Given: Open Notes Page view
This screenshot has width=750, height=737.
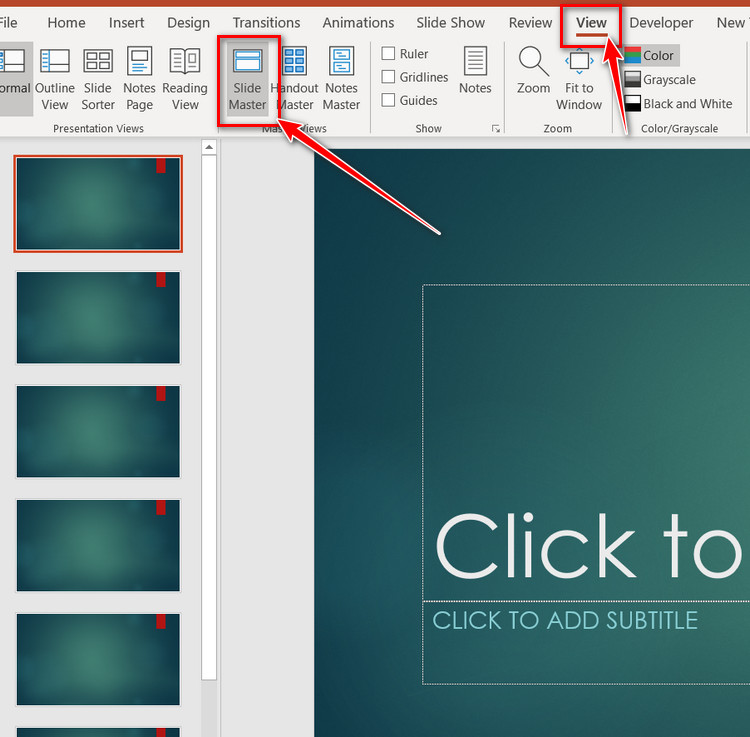Looking at the screenshot, I should [x=139, y=79].
